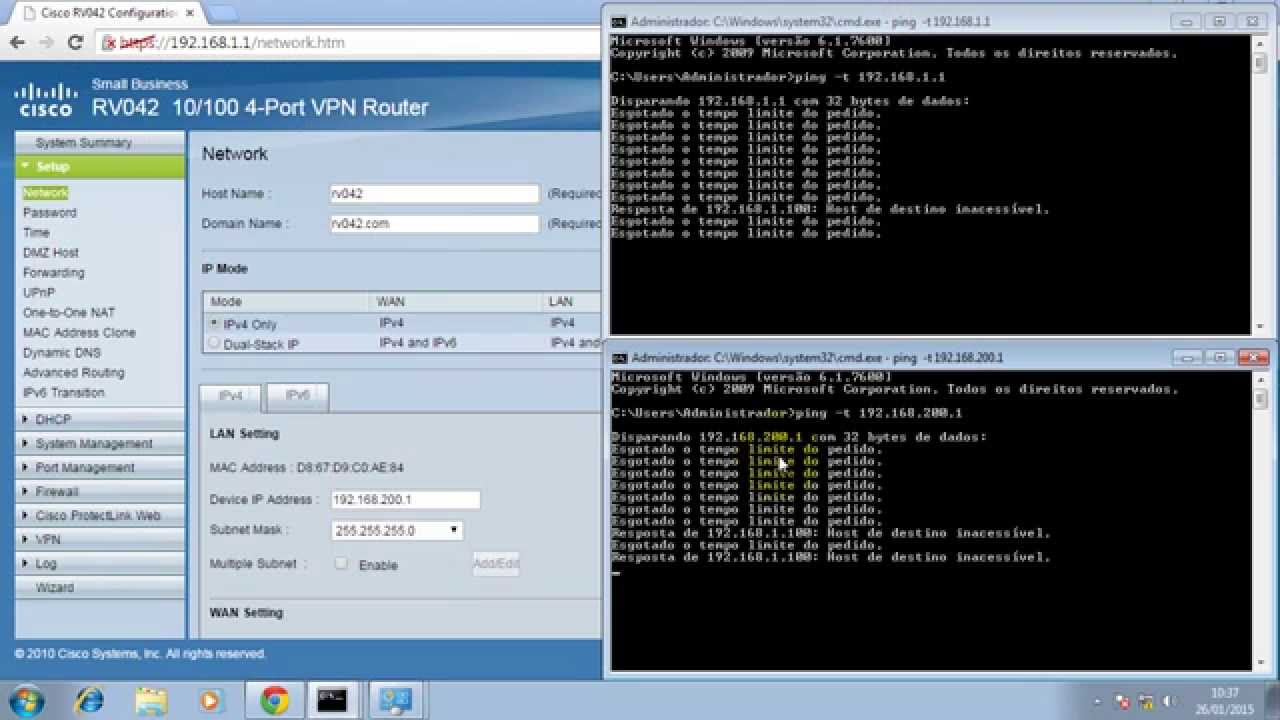The width and height of the screenshot is (1280, 720).
Task: Expand the Port Management section
Action: click(100, 467)
